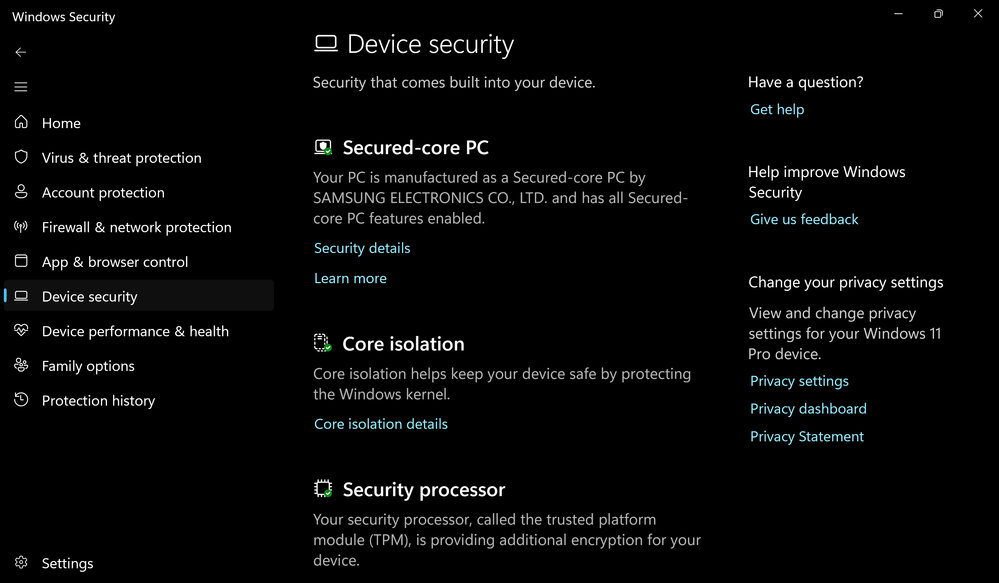Image resolution: width=999 pixels, height=583 pixels.
Task: Open Give us feedback link
Action: click(x=804, y=220)
